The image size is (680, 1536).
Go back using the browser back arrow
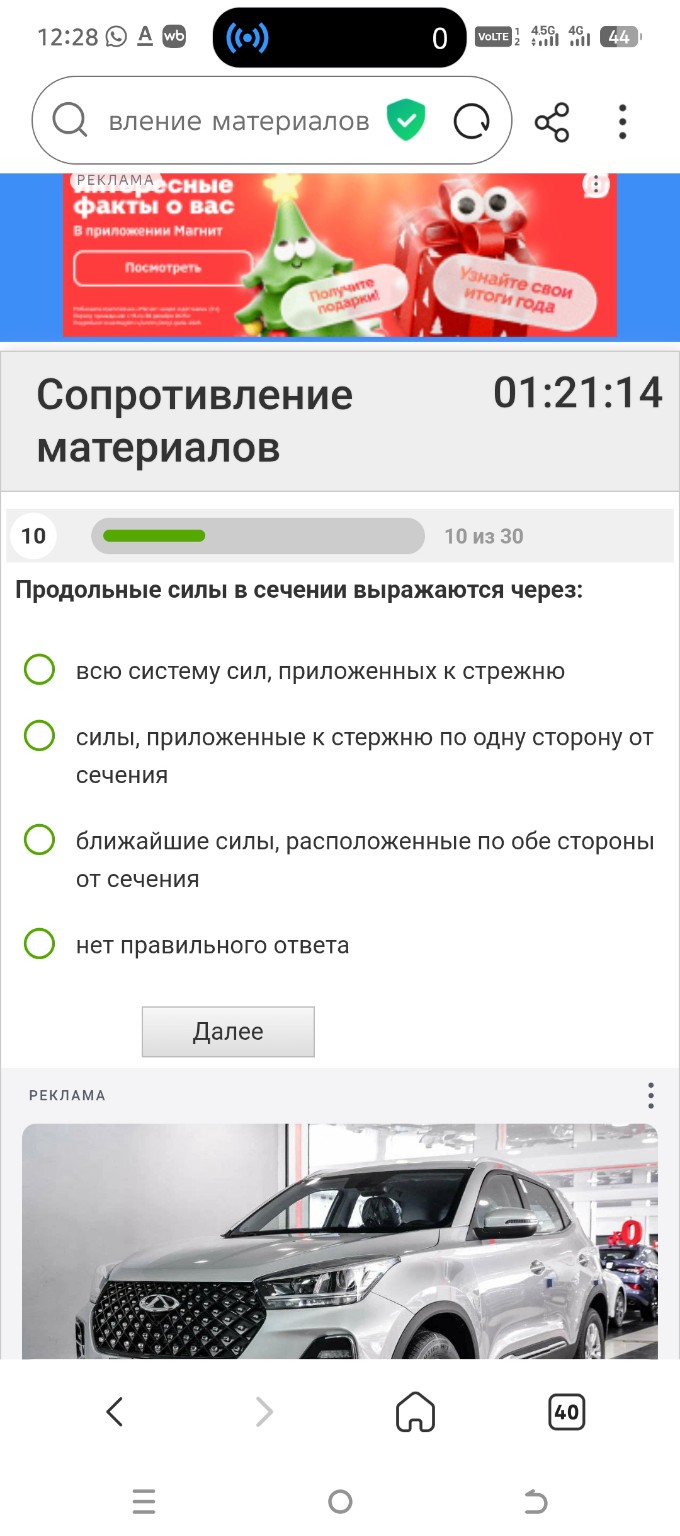click(114, 1412)
